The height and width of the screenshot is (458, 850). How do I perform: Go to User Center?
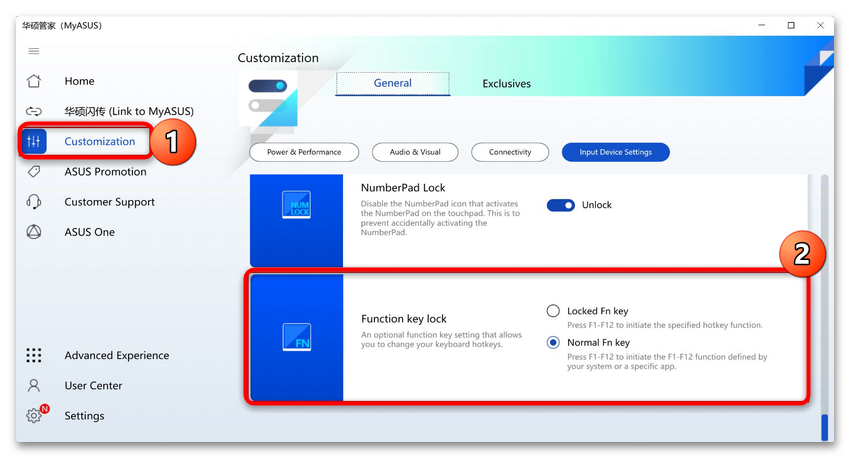click(x=93, y=385)
